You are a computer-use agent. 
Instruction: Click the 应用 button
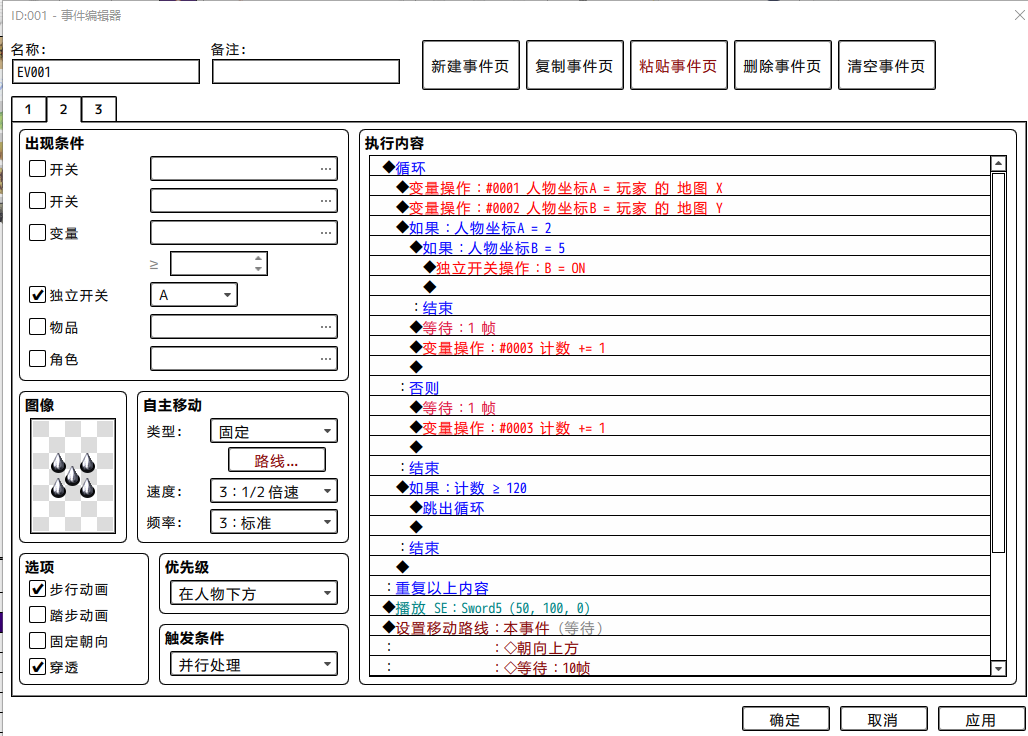981,719
